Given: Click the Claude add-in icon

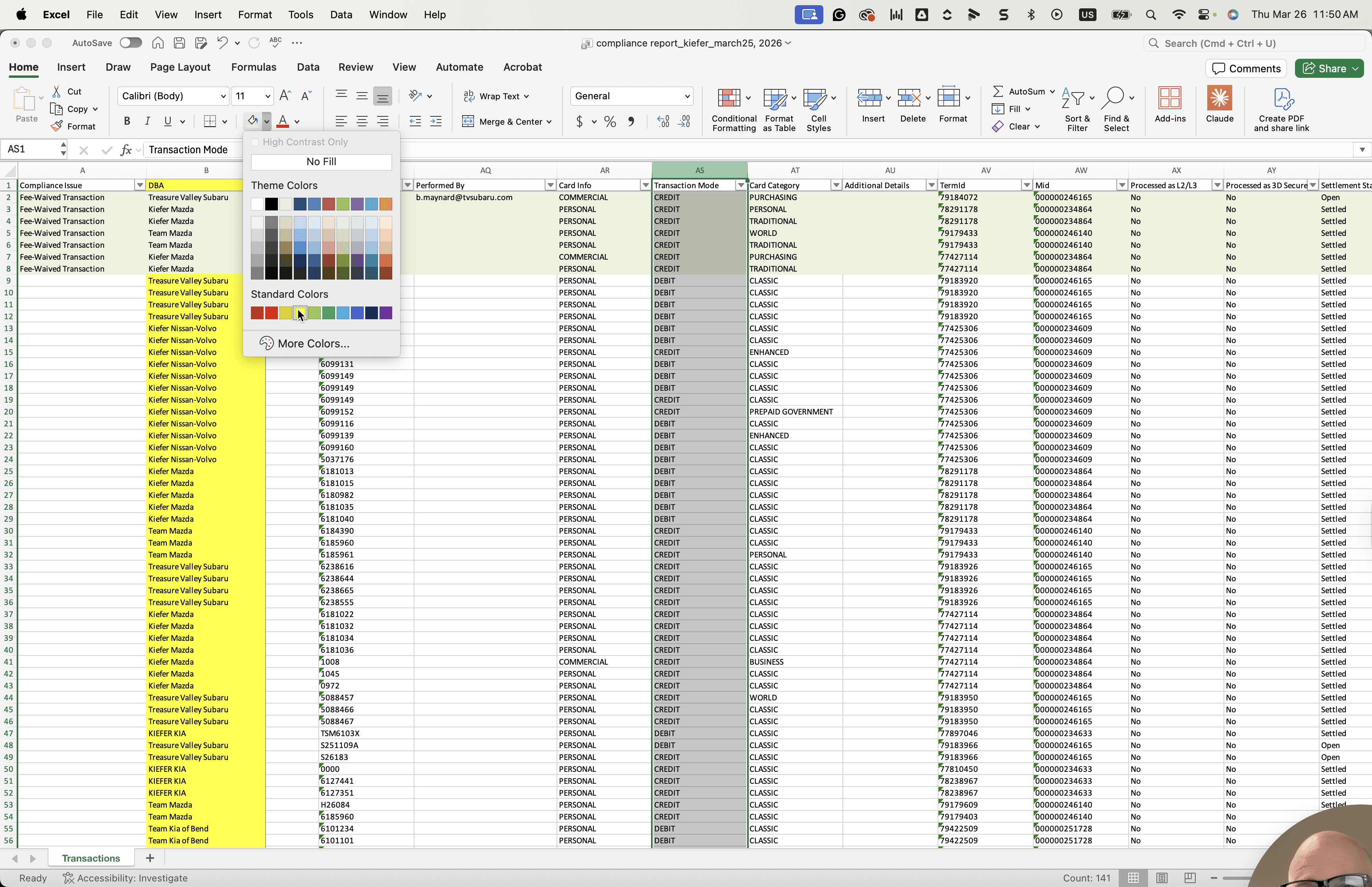Looking at the screenshot, I should click(1219, 98).
